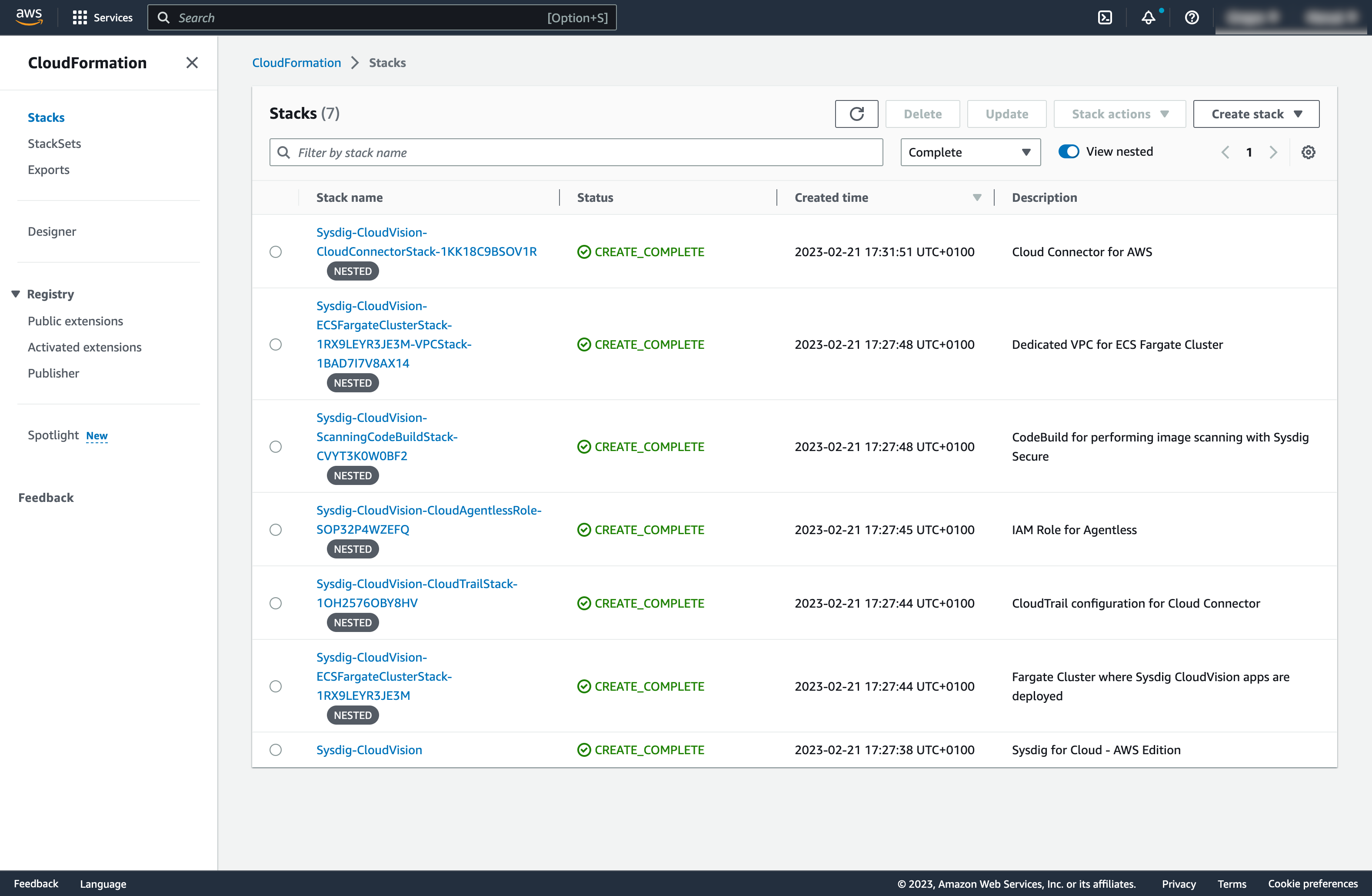Click the Filter by stack name field
Image resolution: width=1372 pixels, height=896 pixels.
(x=576, y=152)
